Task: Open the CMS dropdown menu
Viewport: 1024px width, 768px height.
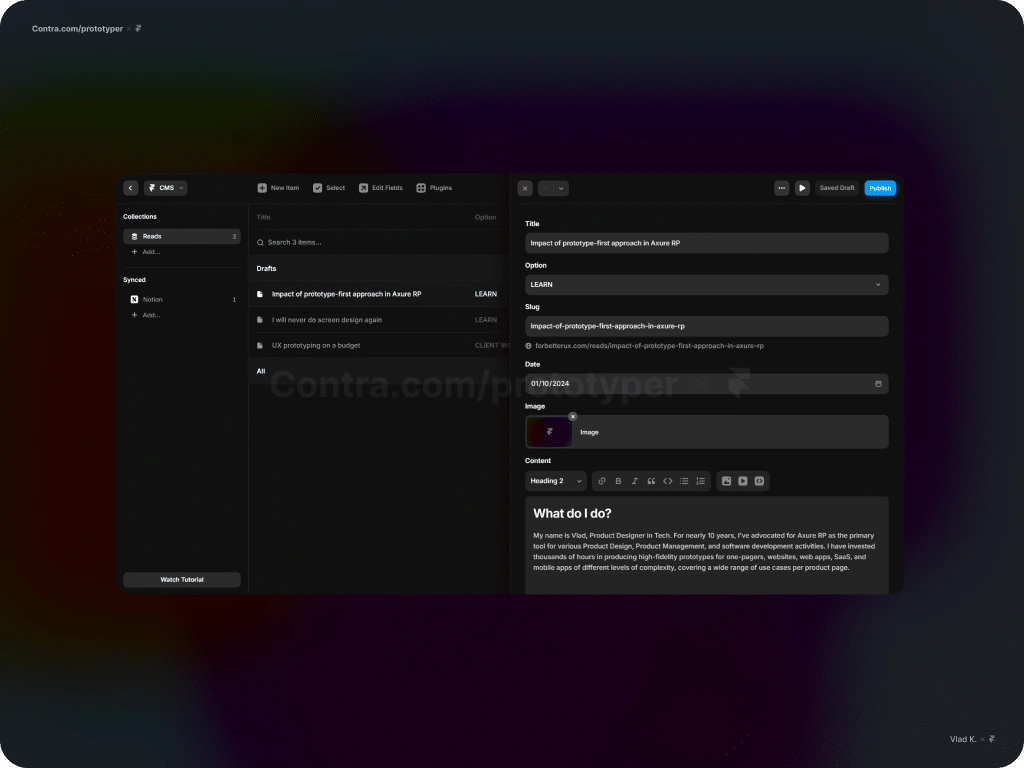Action: coord(166,188)
